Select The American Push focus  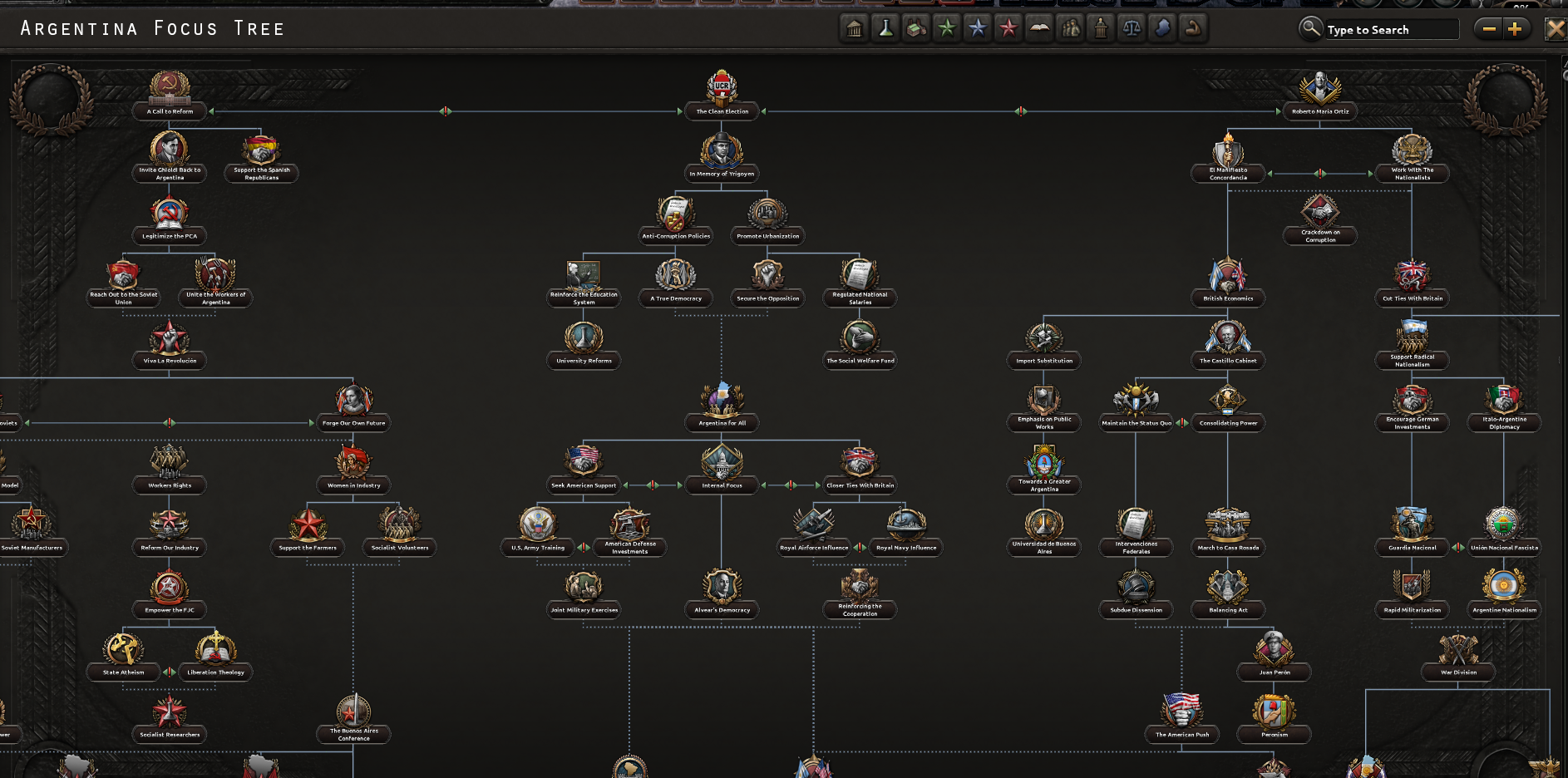(x=1182, y=718)
